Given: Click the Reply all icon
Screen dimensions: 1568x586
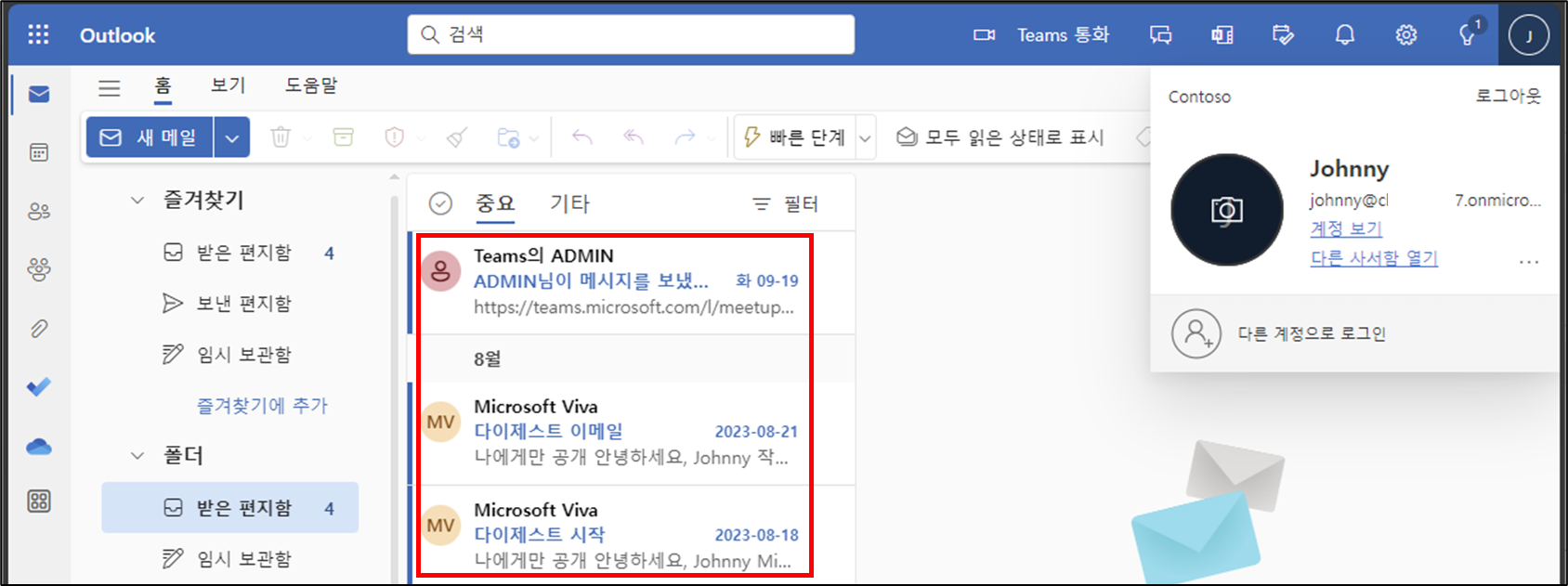Looking at the screenshot, I should 634,137.
